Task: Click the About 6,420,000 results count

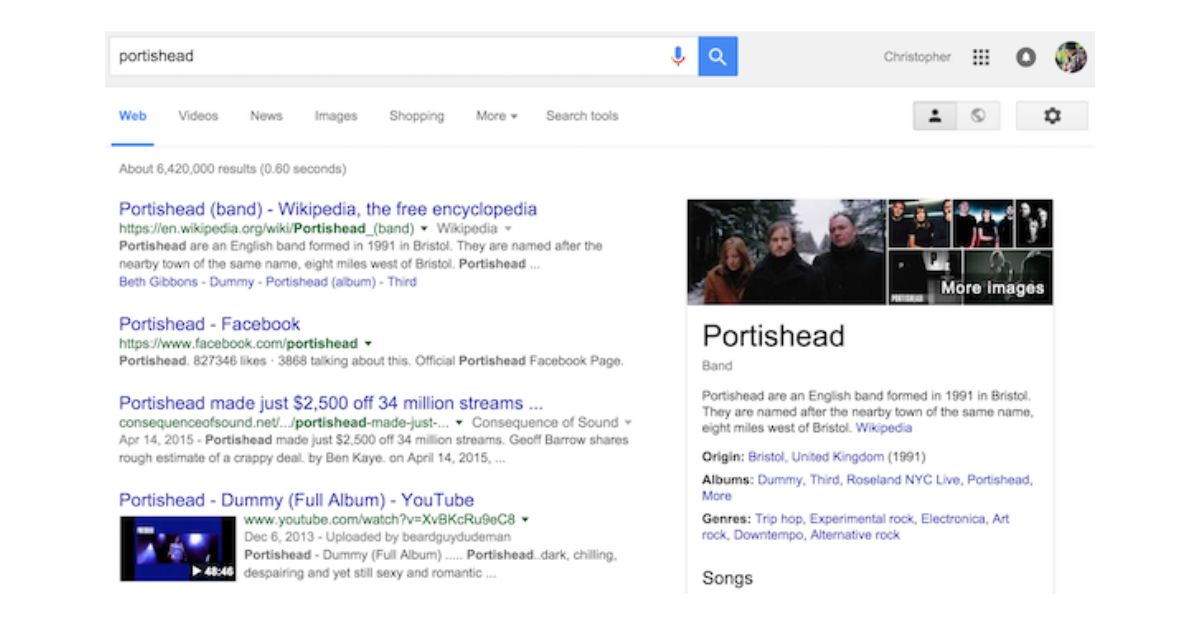Action: pyautogui.click(x=233, y=169)
